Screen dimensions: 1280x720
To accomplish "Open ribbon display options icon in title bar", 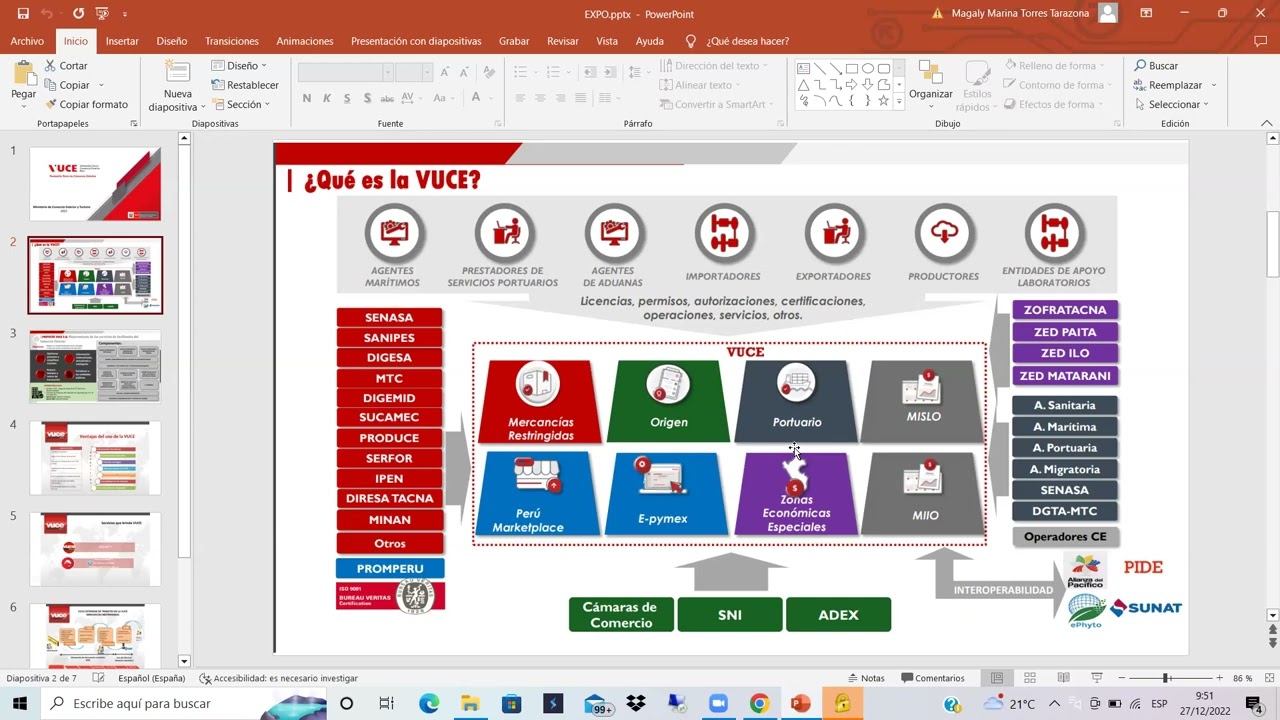I will [1147, 13].
